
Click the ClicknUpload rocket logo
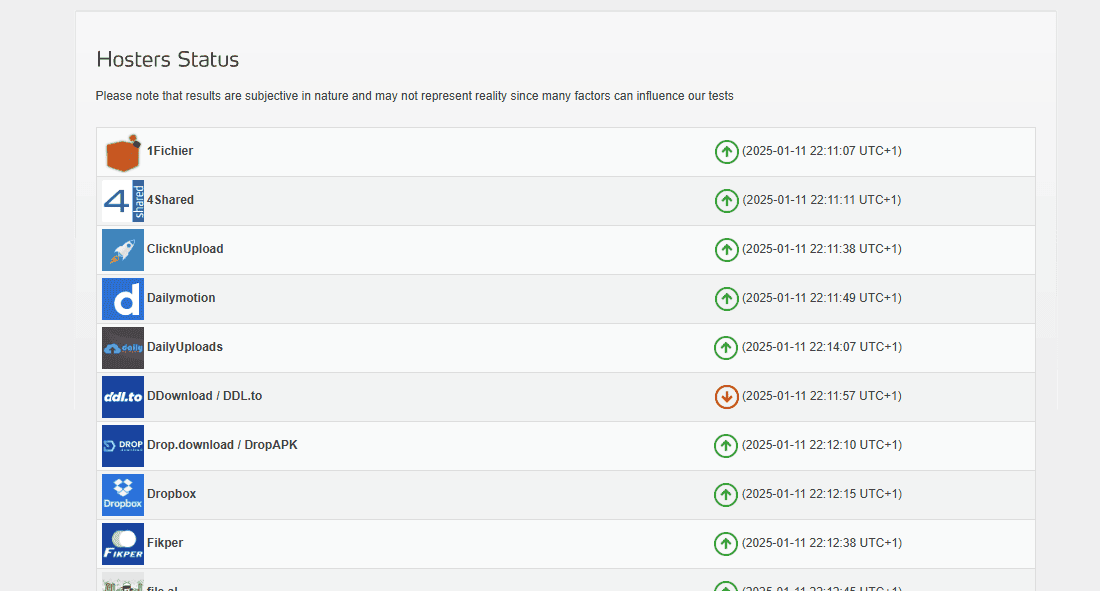123,250
